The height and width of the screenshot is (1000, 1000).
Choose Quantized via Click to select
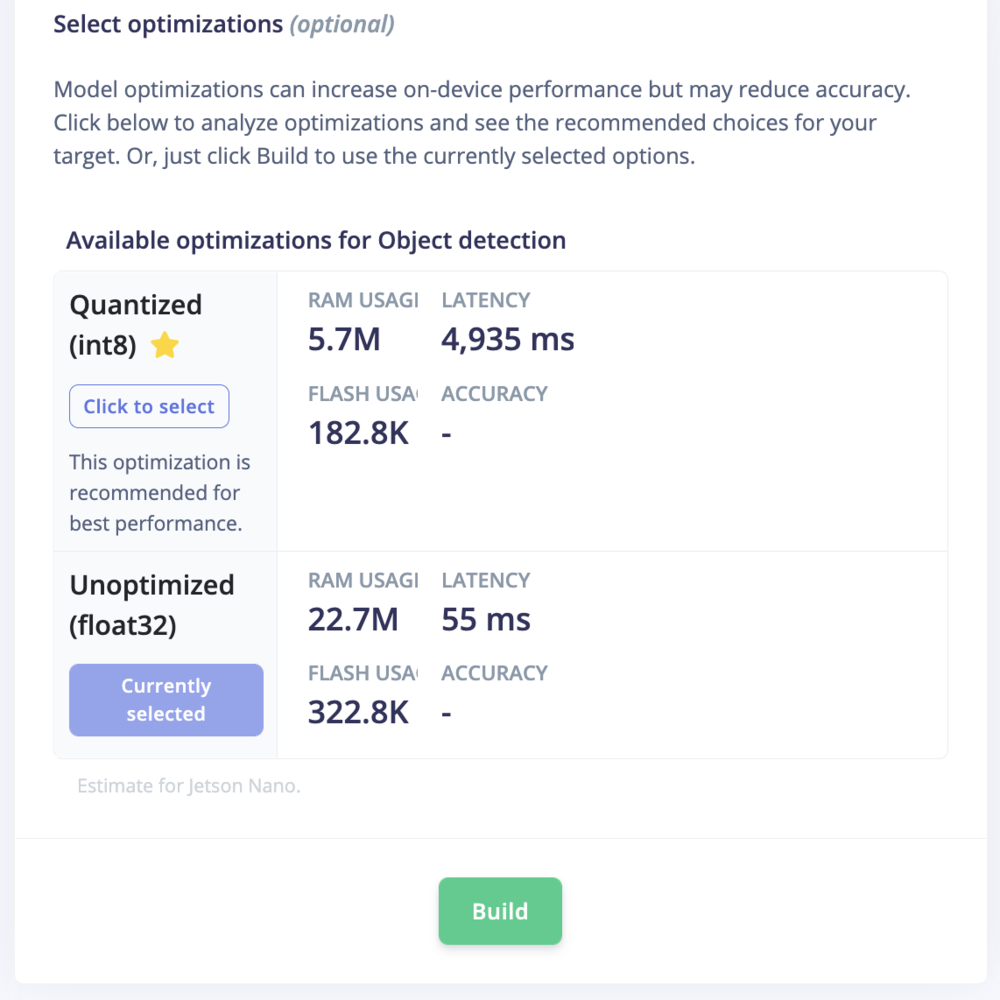(x=149, y=407)
